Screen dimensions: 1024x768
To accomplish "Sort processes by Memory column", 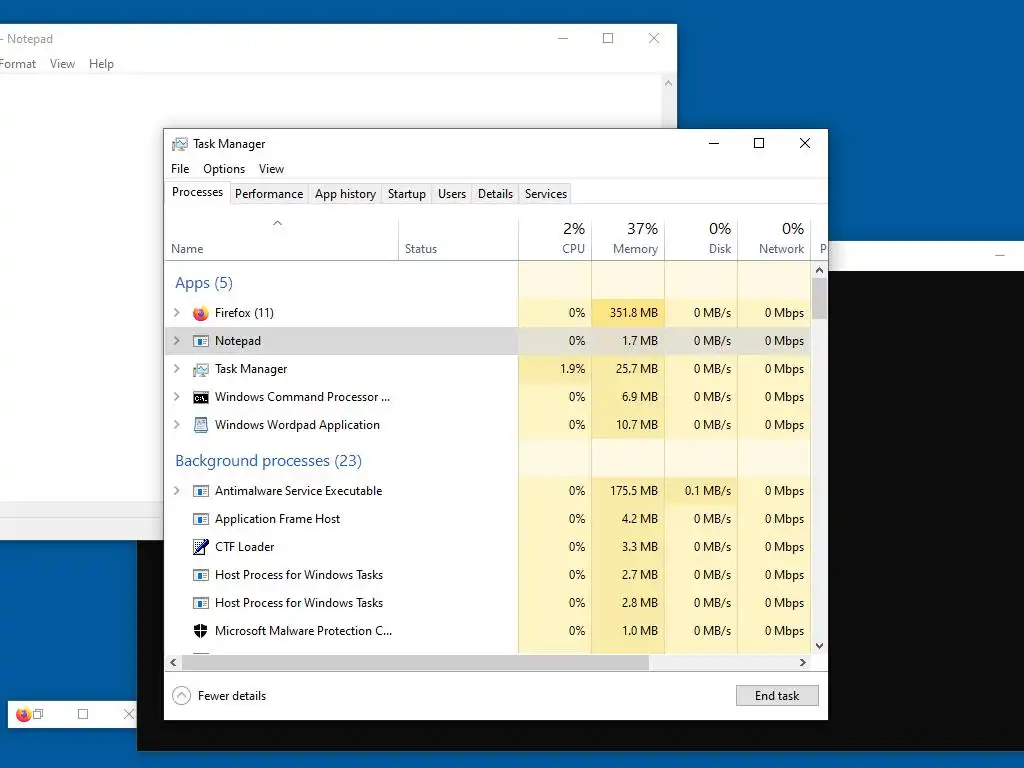I will pyautogui.click(x=628, y=240).
